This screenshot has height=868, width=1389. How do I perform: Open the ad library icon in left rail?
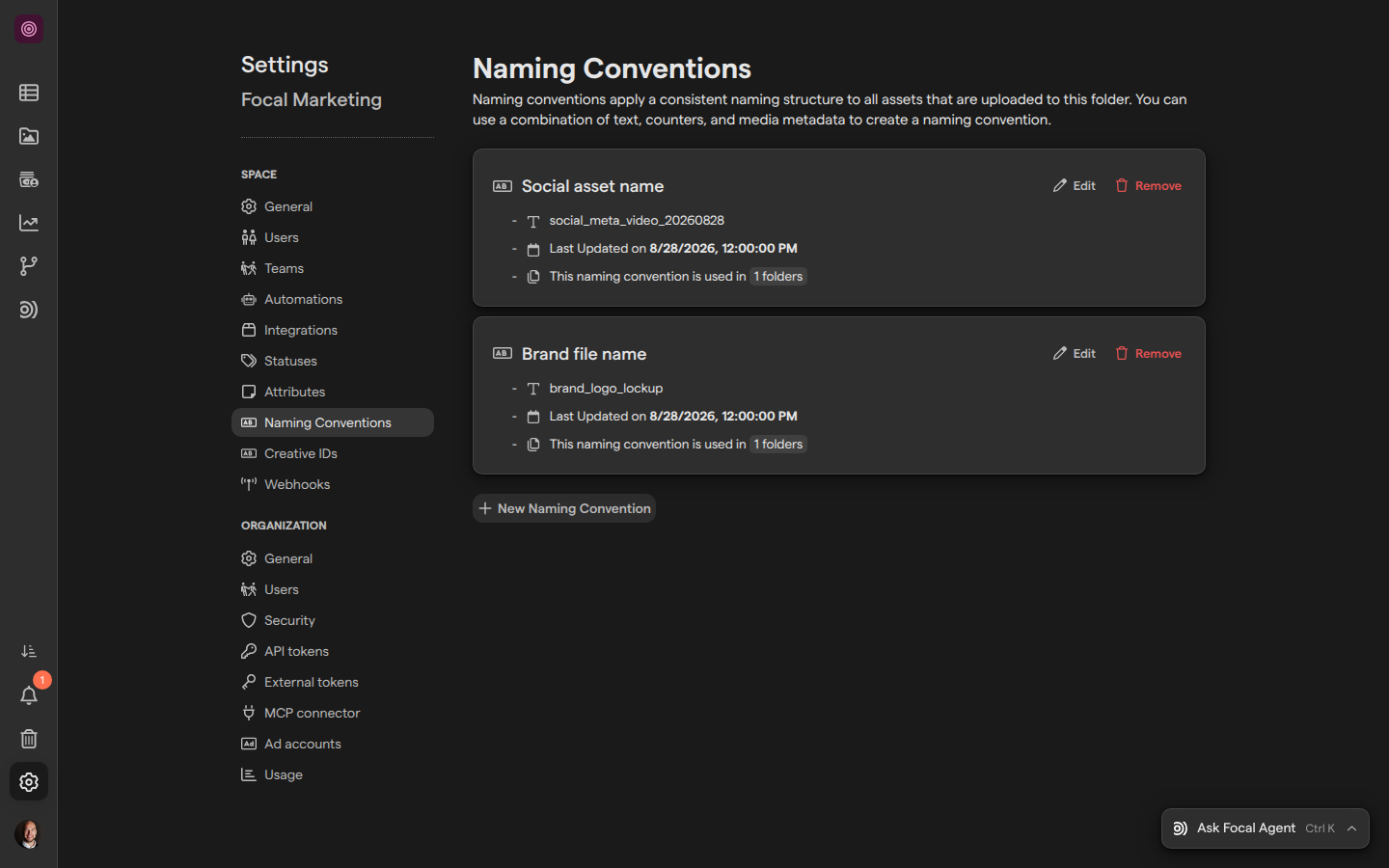pos(29,179)
